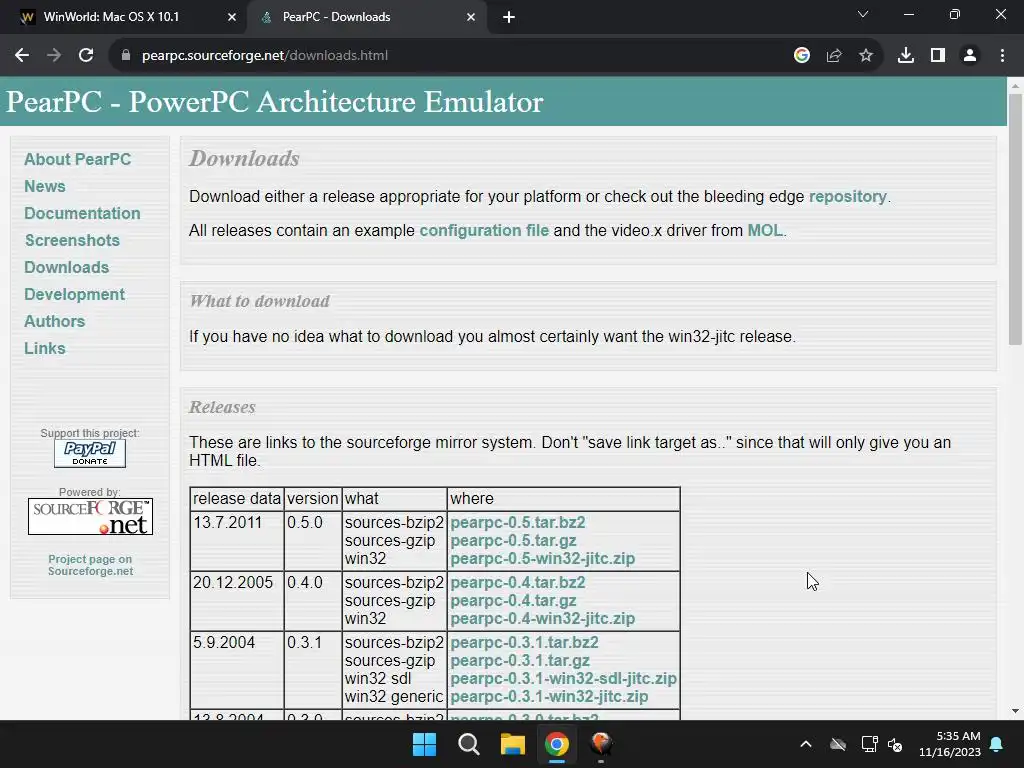The image size is (1024, 768).
Task: Share this page using the share icon
Action: click(834, 56)
